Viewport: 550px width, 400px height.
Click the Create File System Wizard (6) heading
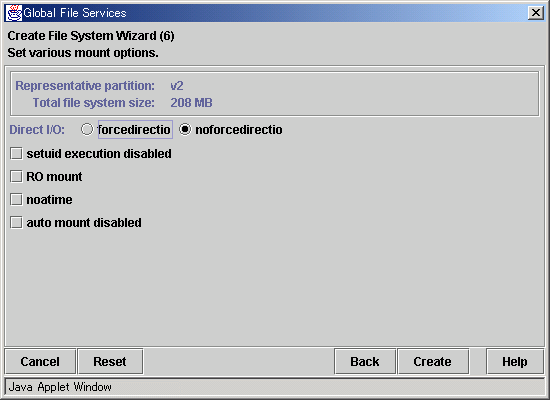click(91, 36)
